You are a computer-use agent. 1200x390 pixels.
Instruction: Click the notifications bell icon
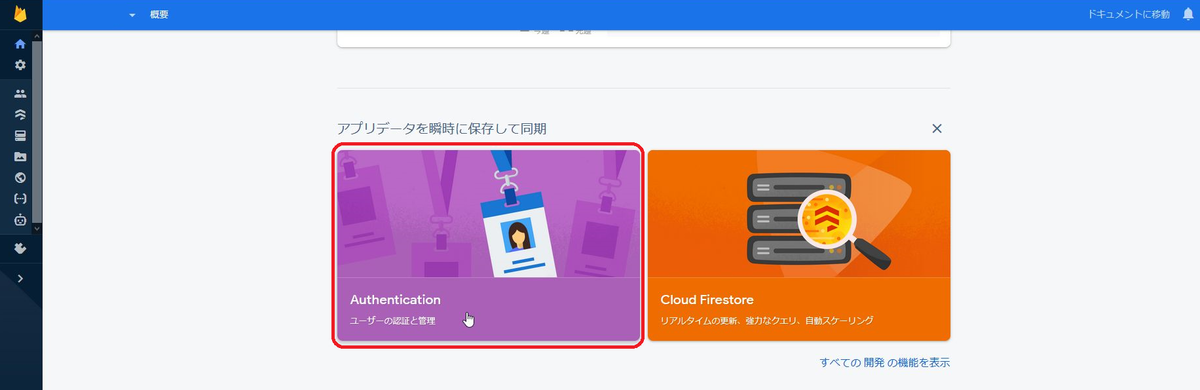(1188, 15)
